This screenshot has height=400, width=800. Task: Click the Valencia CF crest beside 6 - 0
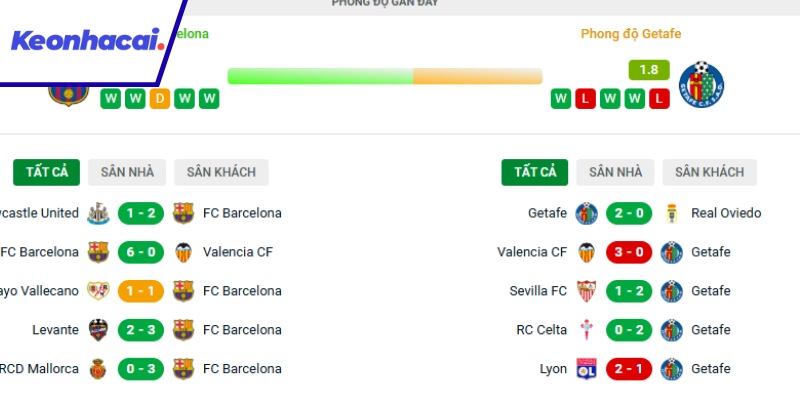pos(183,252)
